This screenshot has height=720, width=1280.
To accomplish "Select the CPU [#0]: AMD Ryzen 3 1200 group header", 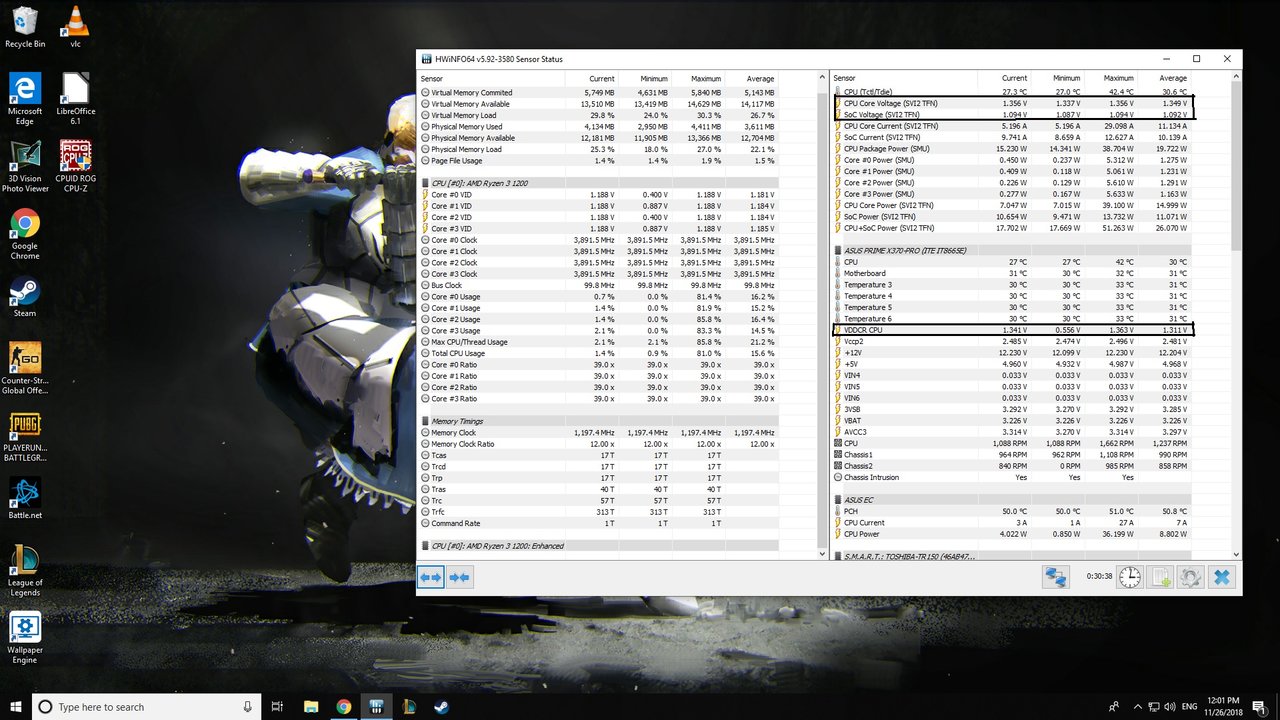I will pyautogui.click(x=598, y=183).
